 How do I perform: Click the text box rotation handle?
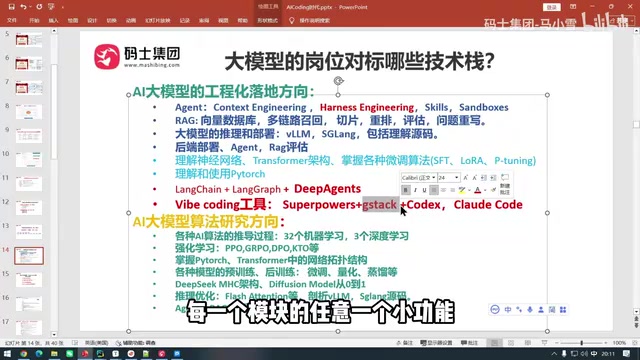338,81
